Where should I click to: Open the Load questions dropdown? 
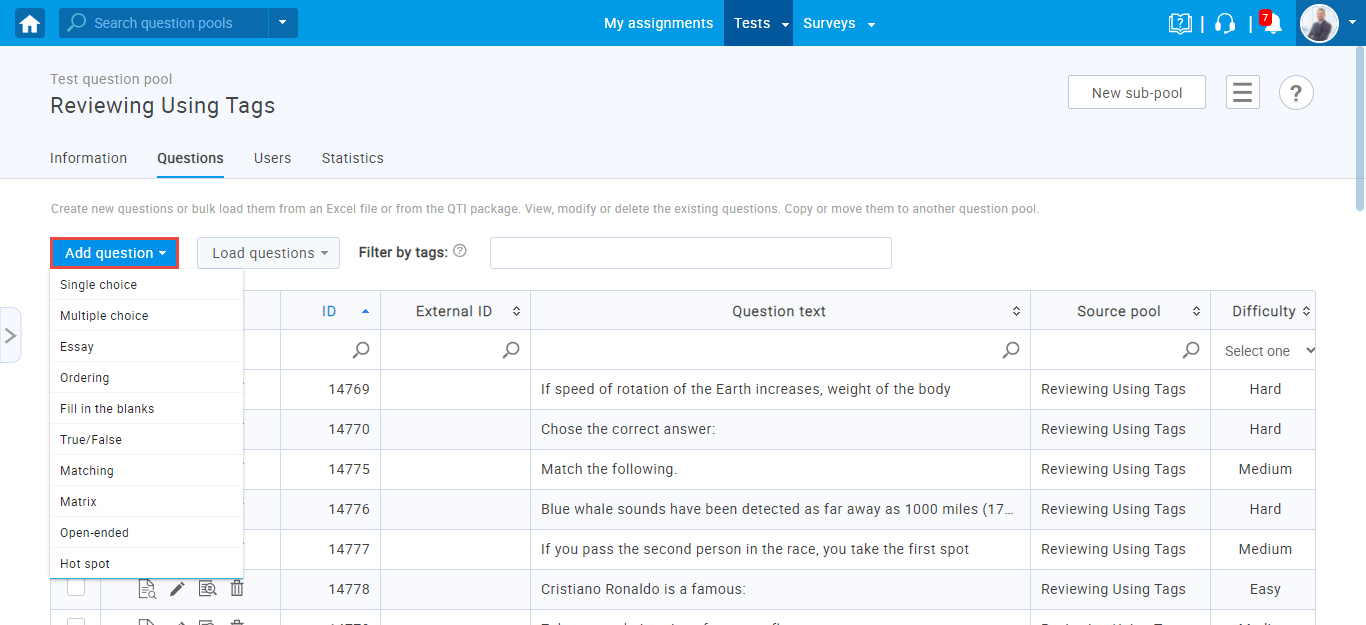coord(268,253)
